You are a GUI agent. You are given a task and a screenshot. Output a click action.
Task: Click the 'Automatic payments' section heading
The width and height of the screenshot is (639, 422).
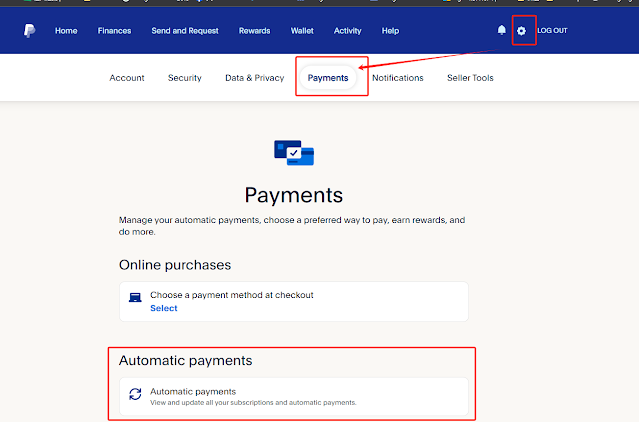185,361
